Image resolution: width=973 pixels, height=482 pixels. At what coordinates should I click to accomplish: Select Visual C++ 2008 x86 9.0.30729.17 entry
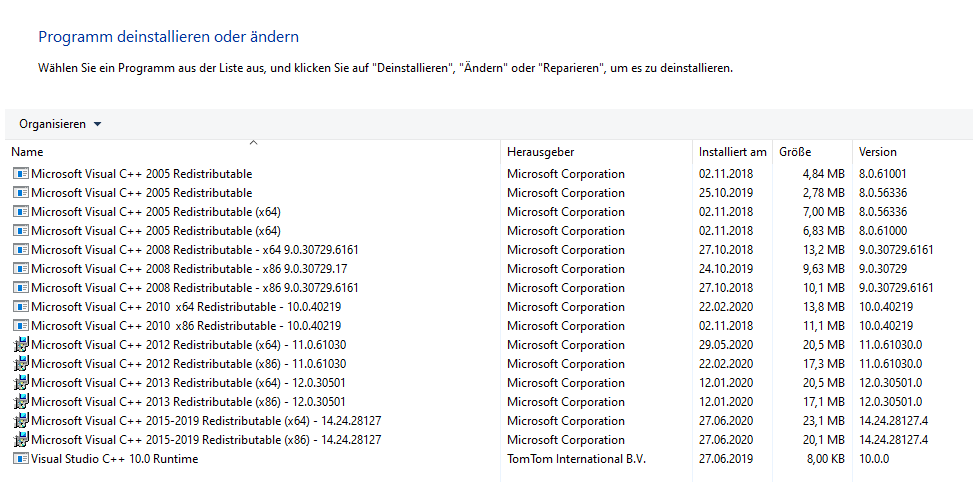[189, 269]
